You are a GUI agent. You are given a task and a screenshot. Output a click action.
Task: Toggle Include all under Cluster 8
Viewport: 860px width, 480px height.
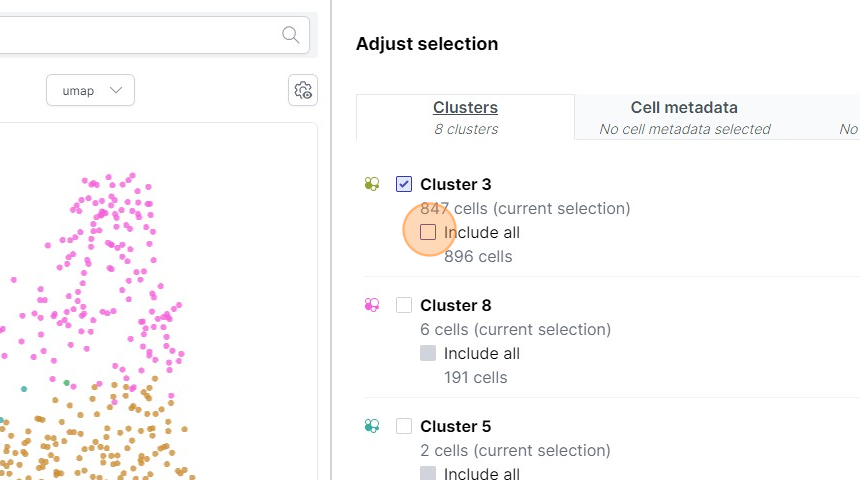coord(428,353)
